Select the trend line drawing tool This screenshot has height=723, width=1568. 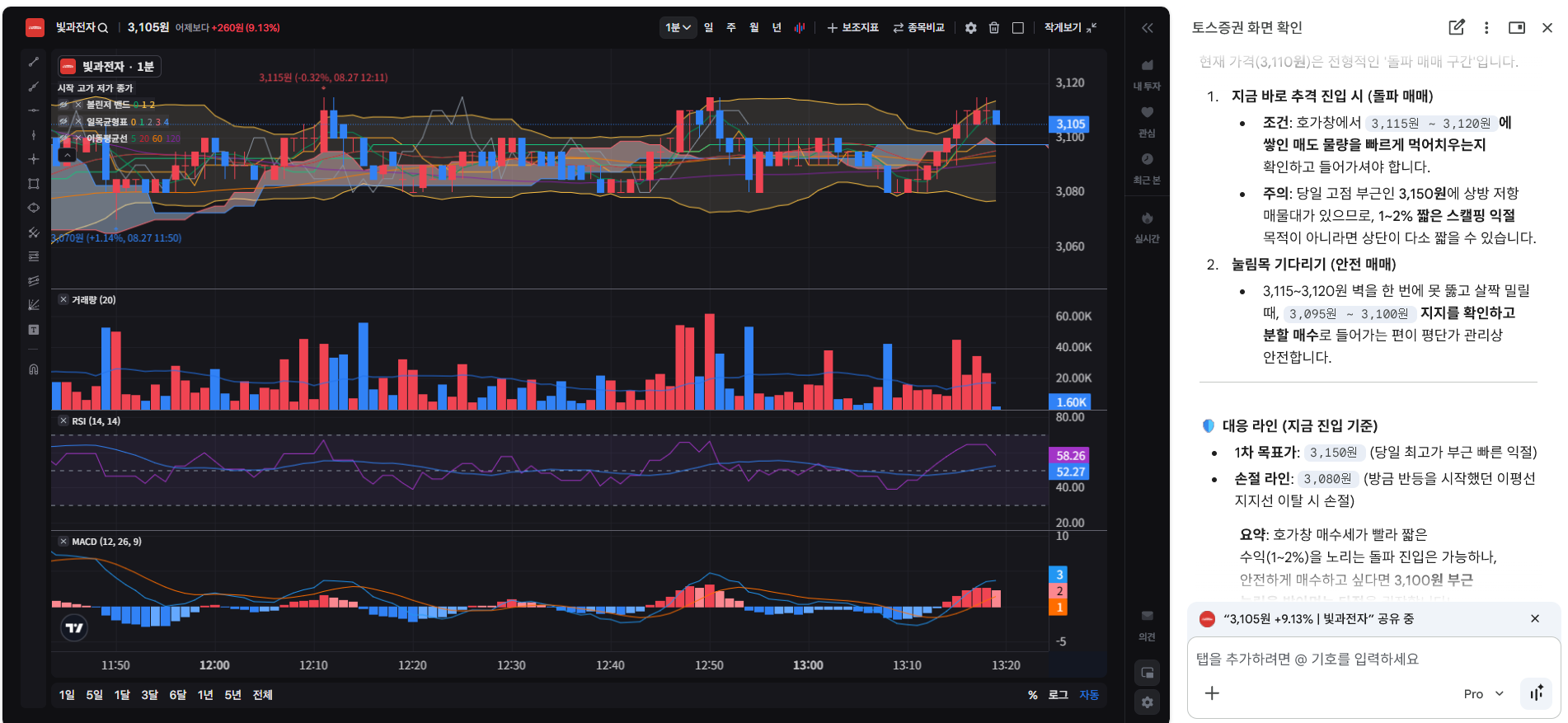pos(34,62)
